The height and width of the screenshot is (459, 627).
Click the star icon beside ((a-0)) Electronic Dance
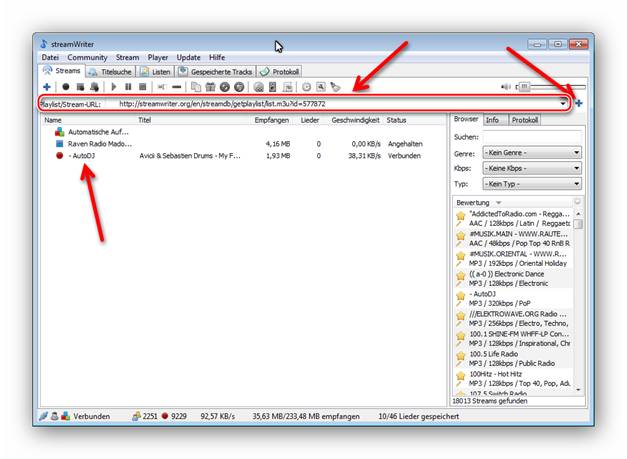coord(461,276)
